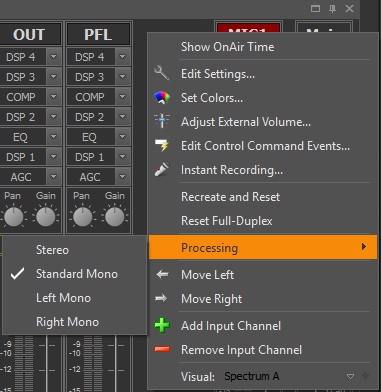Open the OUT DSP 3 dropdown arrow

tap(54, 77)
